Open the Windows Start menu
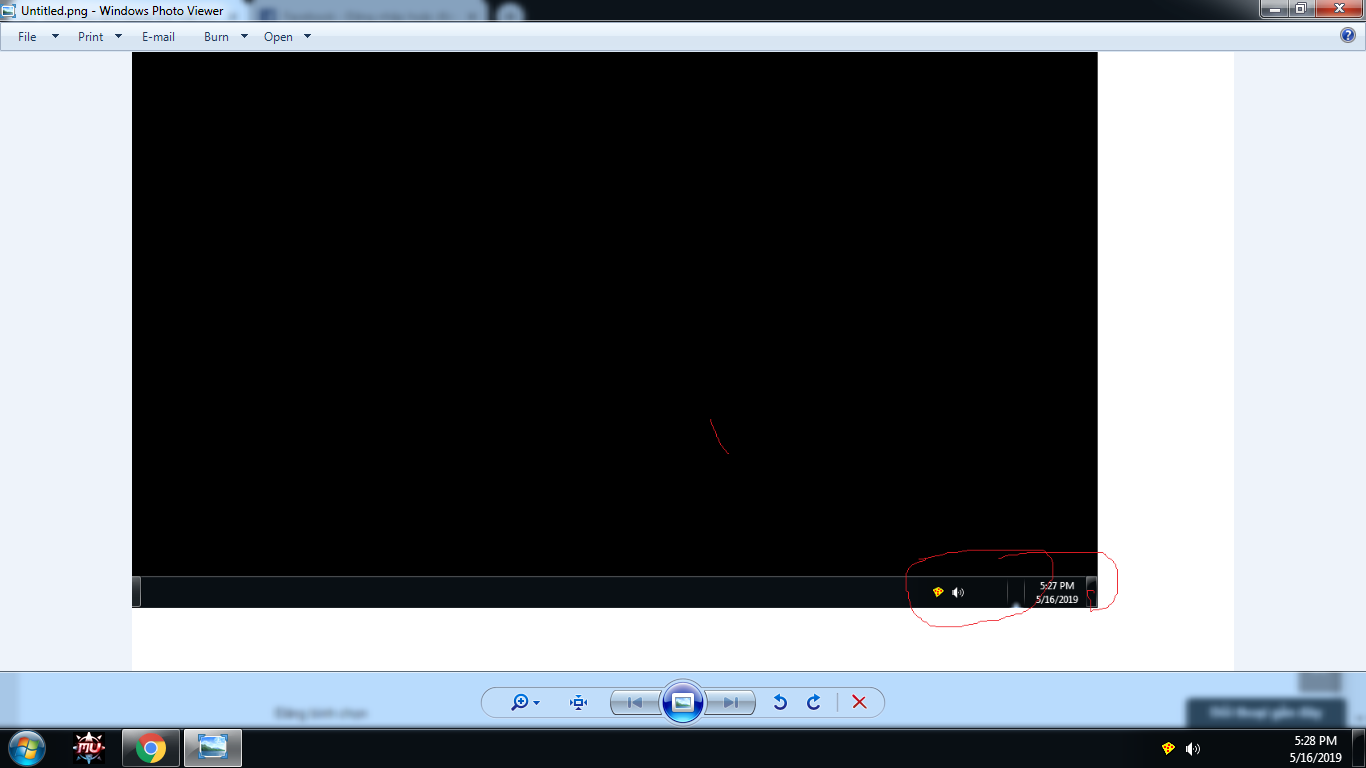The height and width of the screenshot is (768, 1366). tap(27, 748)
